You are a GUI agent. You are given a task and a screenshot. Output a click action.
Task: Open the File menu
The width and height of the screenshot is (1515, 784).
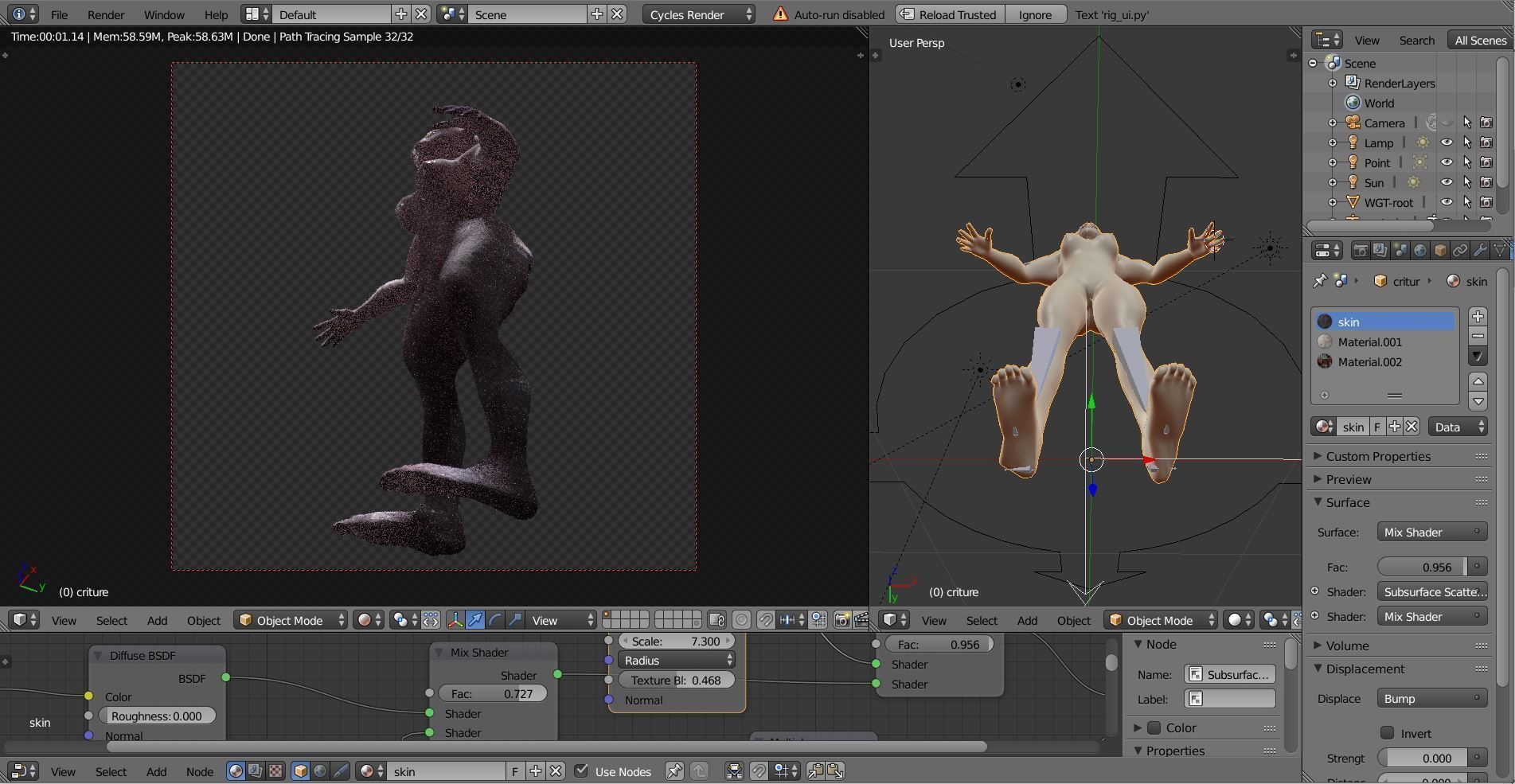coord(59,14)
